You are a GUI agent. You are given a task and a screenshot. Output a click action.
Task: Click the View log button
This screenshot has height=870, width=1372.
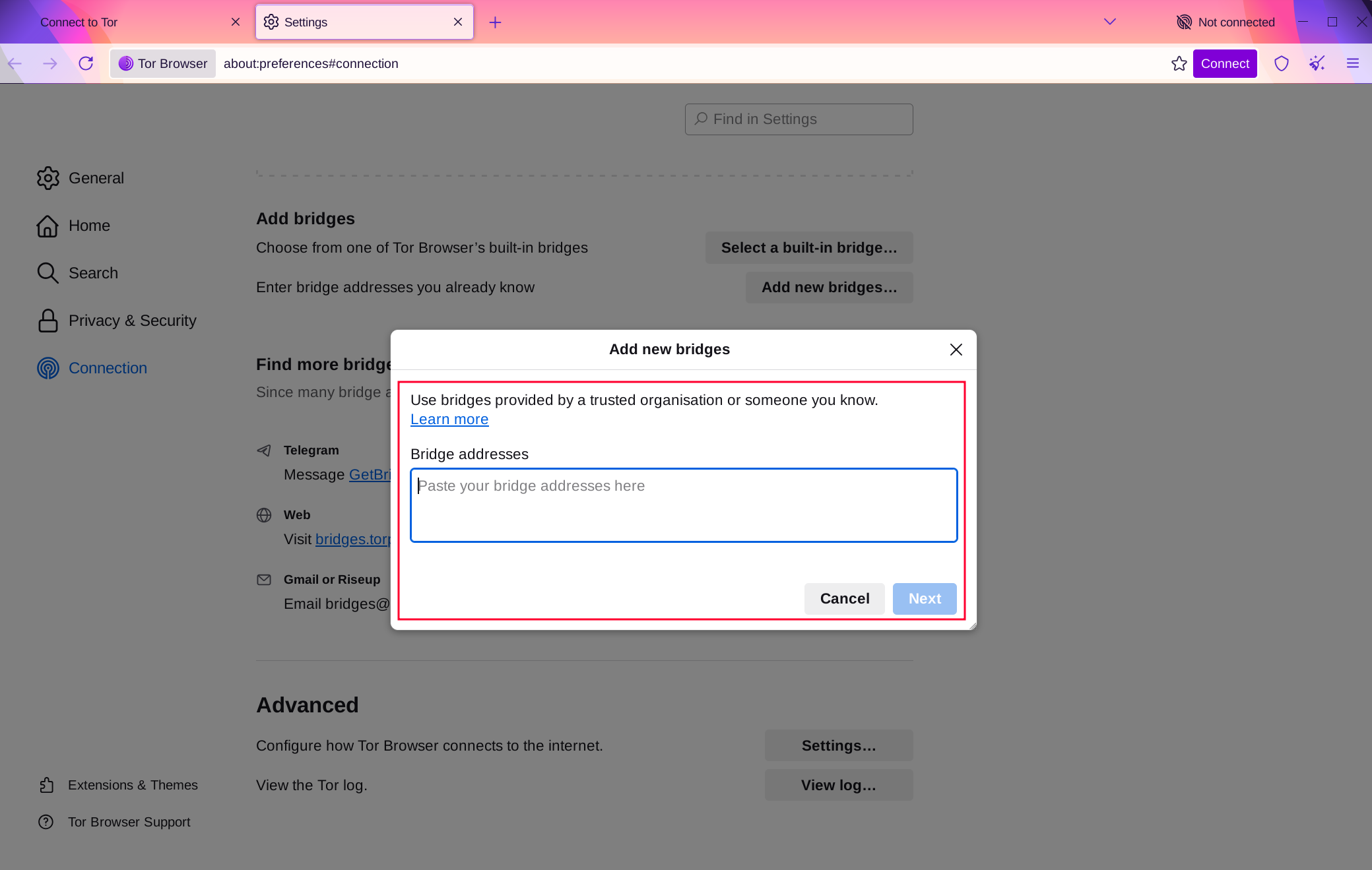pyautogui.click(x=839, y=785)
